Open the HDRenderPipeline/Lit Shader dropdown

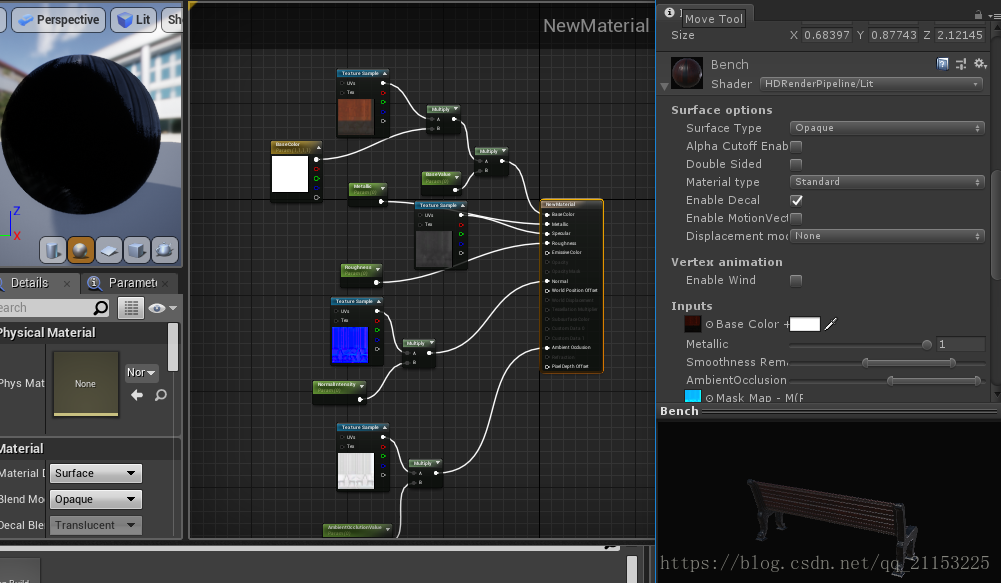click(871, 84)
